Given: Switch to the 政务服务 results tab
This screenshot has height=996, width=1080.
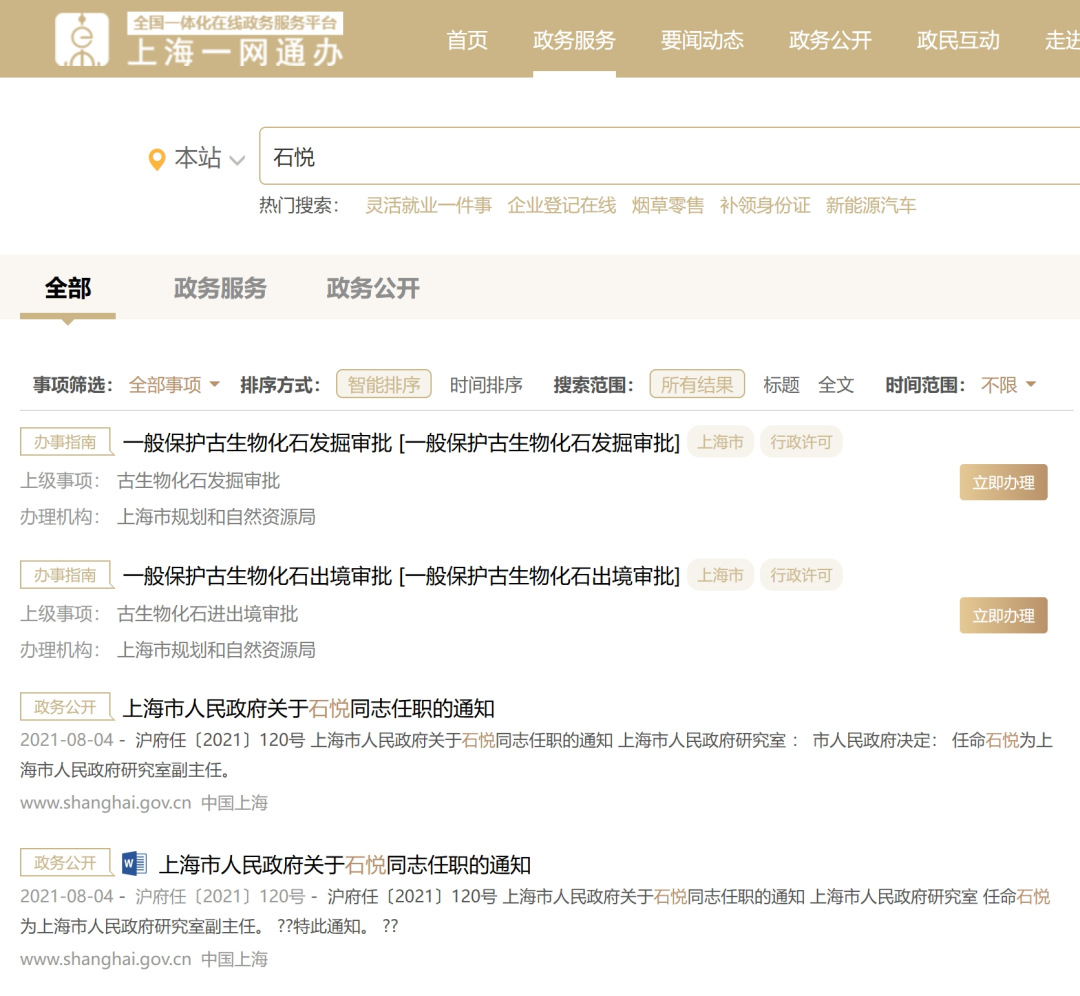Looking at the screenshot, I should [x=220, y=288].
